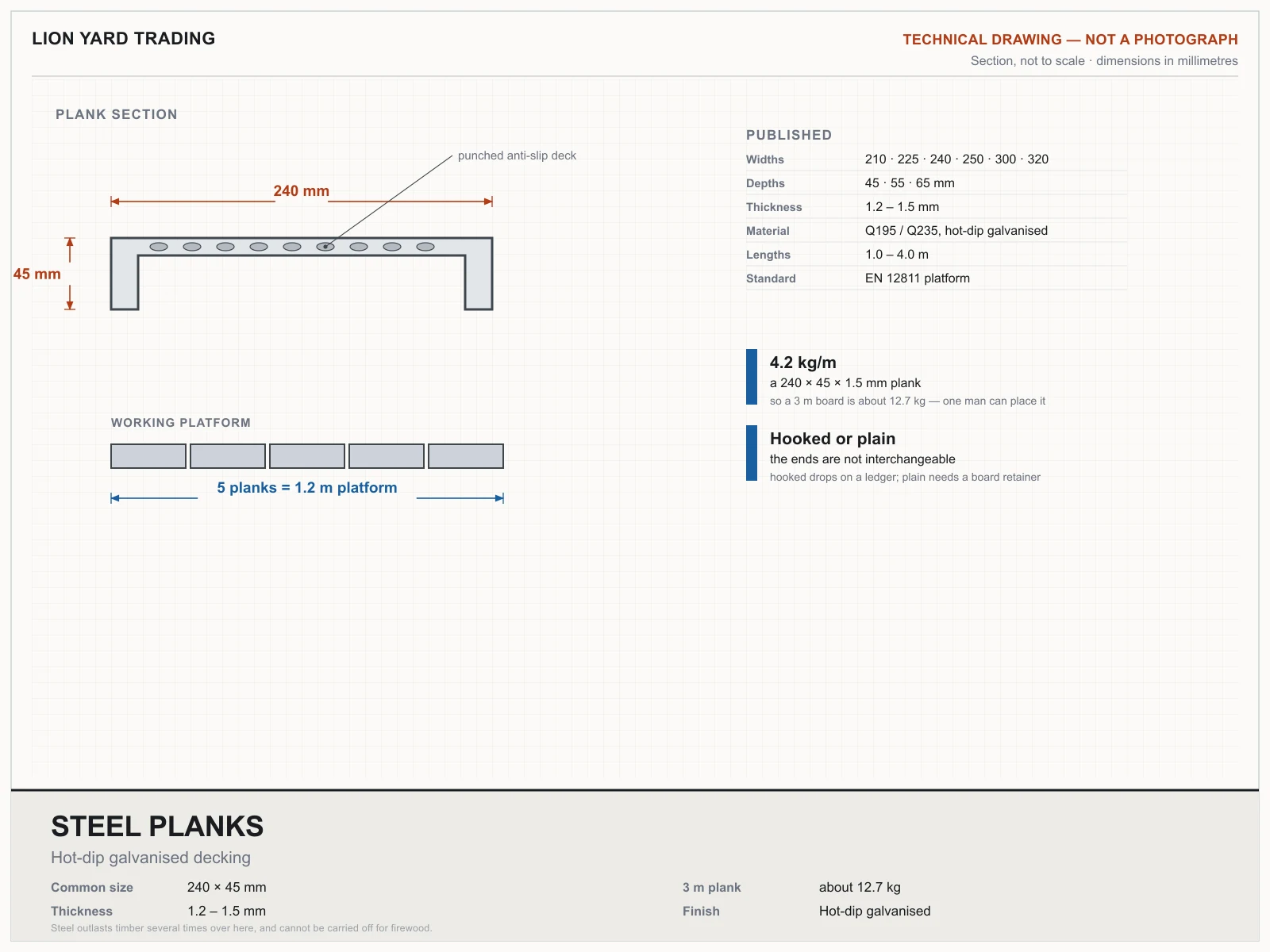Select the plank cross-section drawing
The image size is (1270, 952).
click(302, 273)
